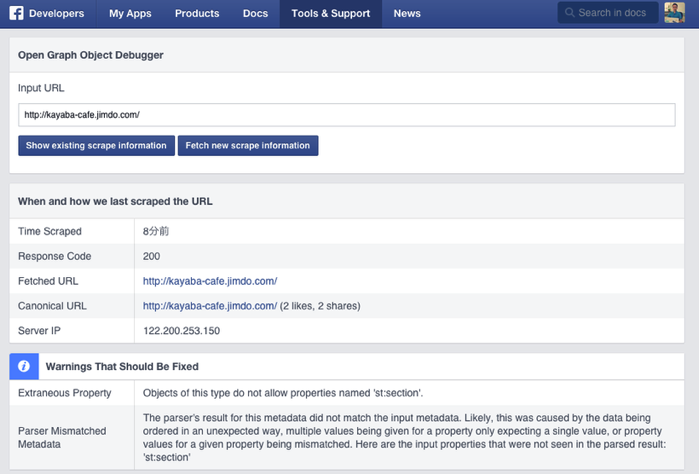The height and width of the screenshot is (474, 699).
Task: Open the user profile avatar
Action: [x=674, y=12]
